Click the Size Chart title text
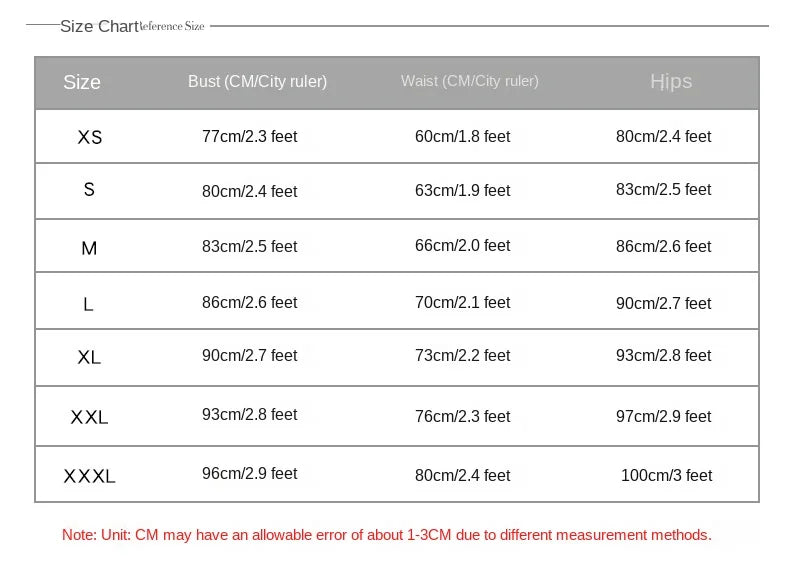Viewport: 790px width, 580px height. tap(99, 26)
